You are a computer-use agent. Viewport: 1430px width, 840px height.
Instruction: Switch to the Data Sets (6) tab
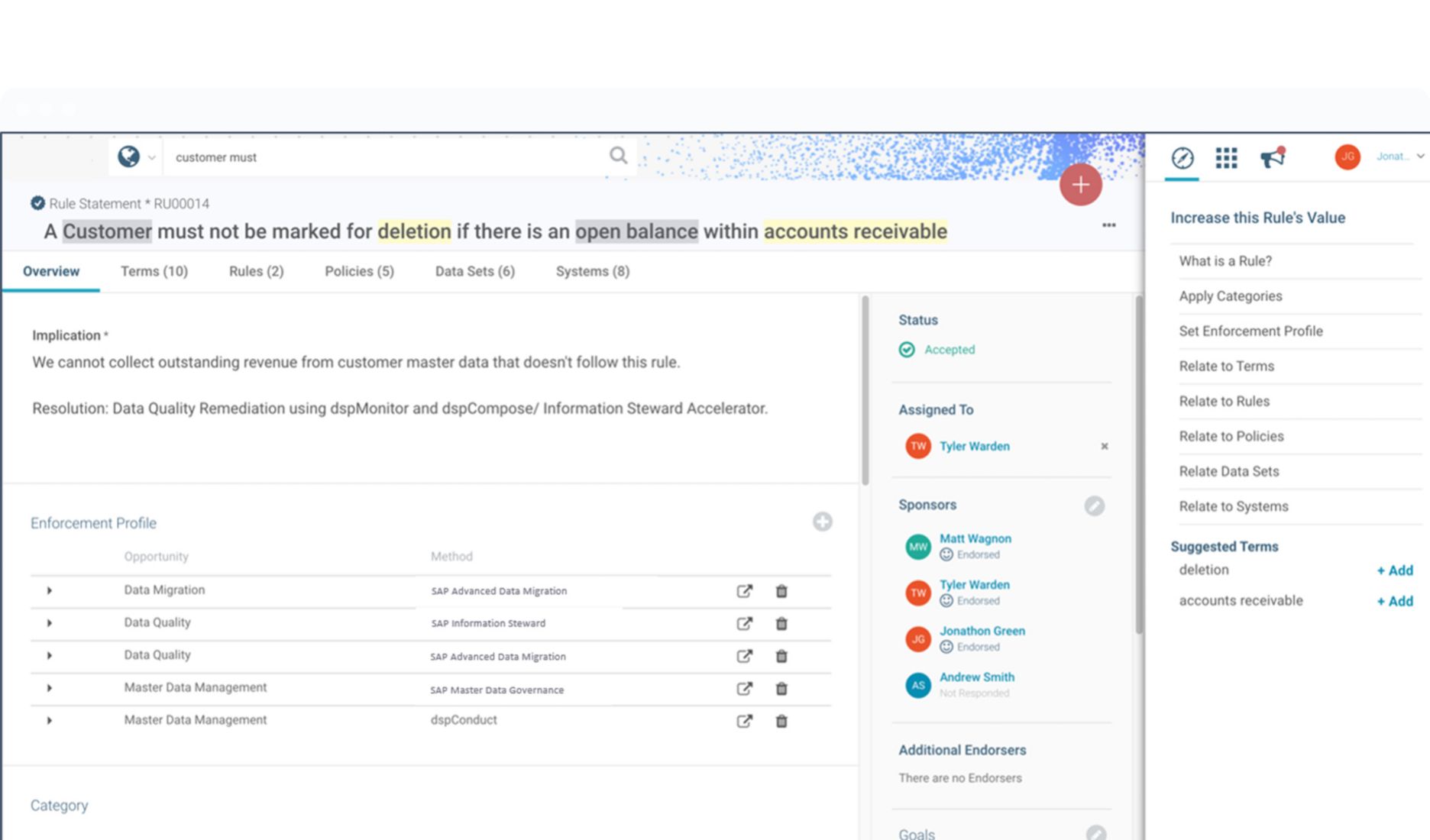pyautogui.click(x=474, y=271)
